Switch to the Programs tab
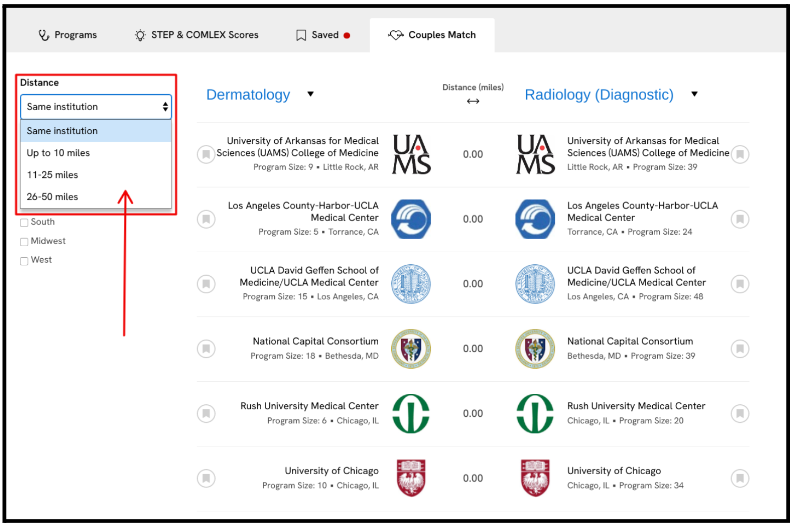 pos(67,35)
